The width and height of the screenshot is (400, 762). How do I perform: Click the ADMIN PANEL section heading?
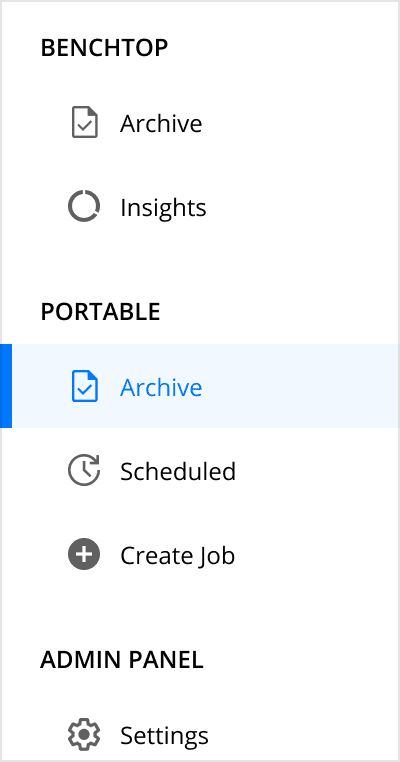click(x=122, y=659)
